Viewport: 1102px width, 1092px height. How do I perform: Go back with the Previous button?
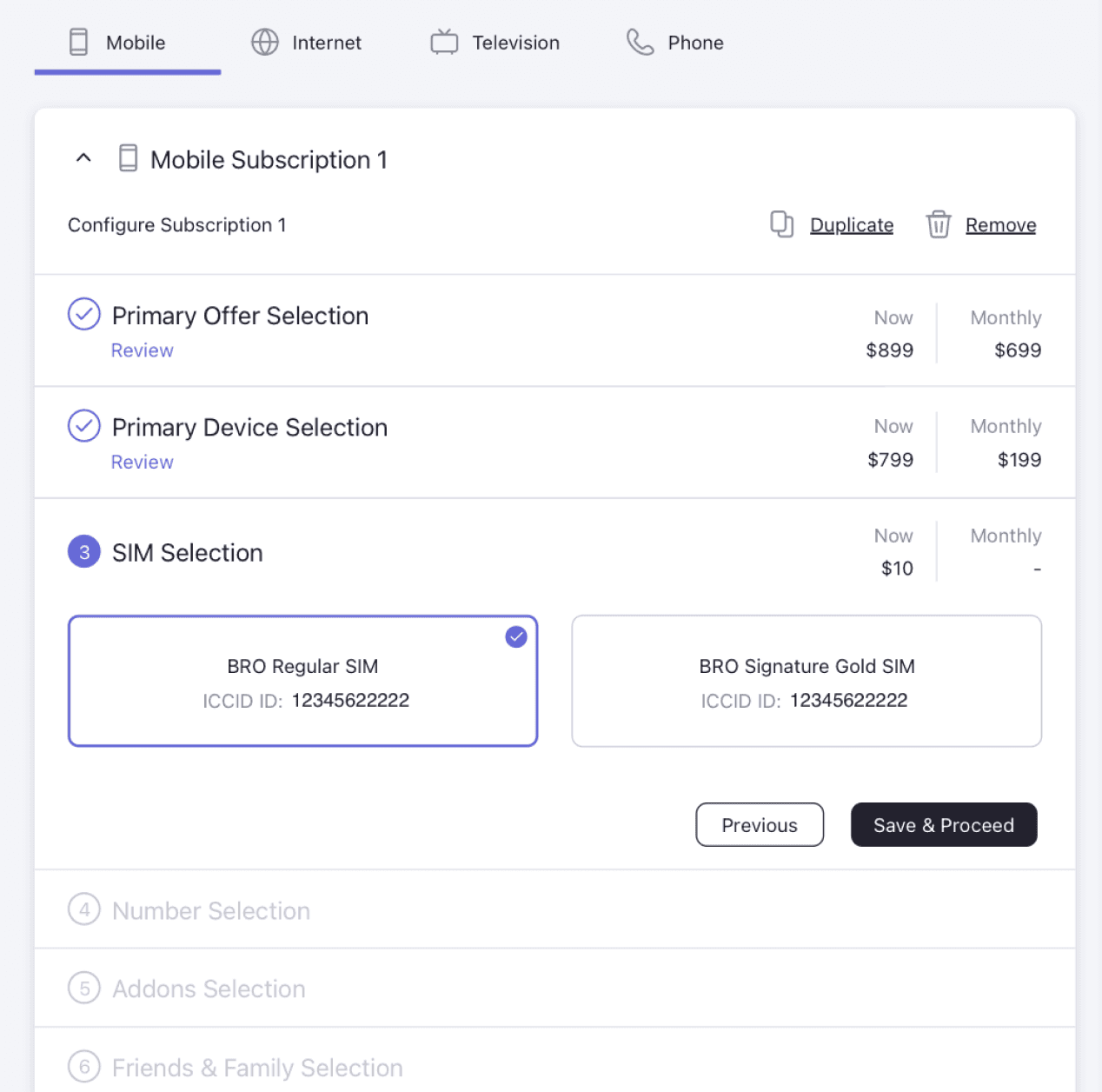(x=760, y=824)
